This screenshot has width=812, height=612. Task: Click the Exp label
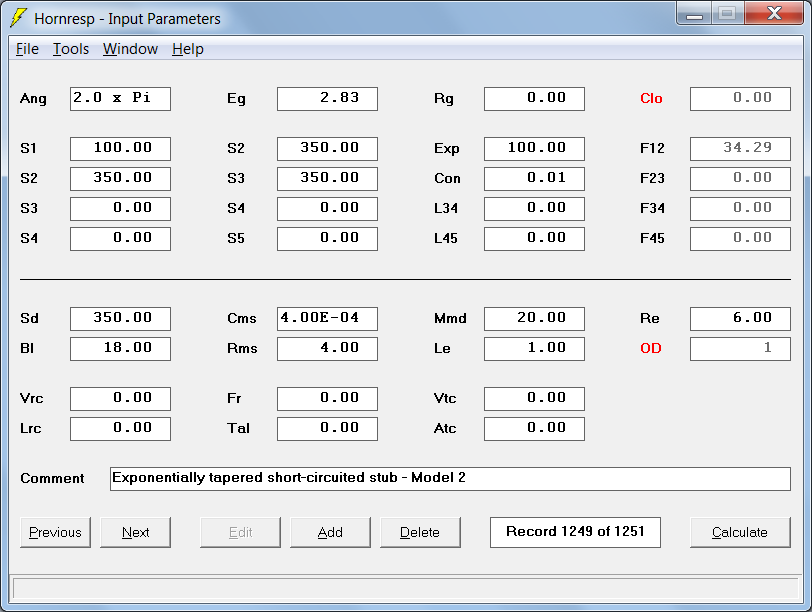pyautogui.click(x=446, y=149)
